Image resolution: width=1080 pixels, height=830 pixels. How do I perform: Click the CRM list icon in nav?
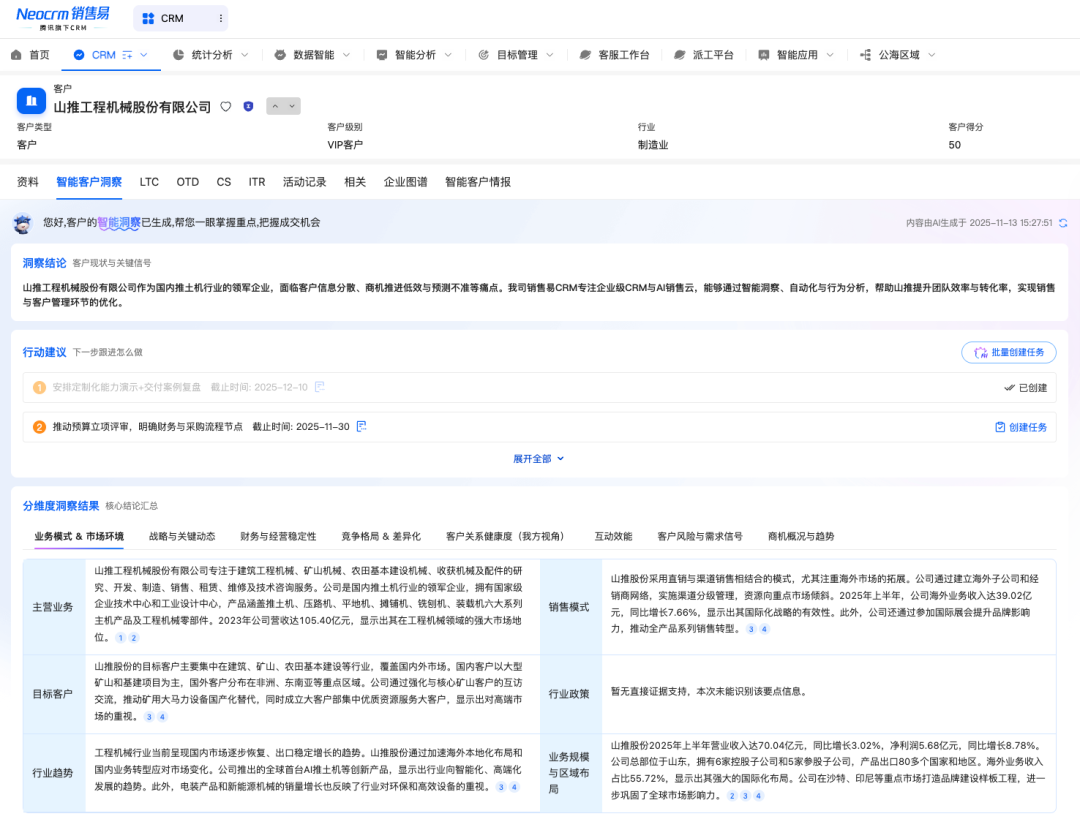[x=127, y=55]
